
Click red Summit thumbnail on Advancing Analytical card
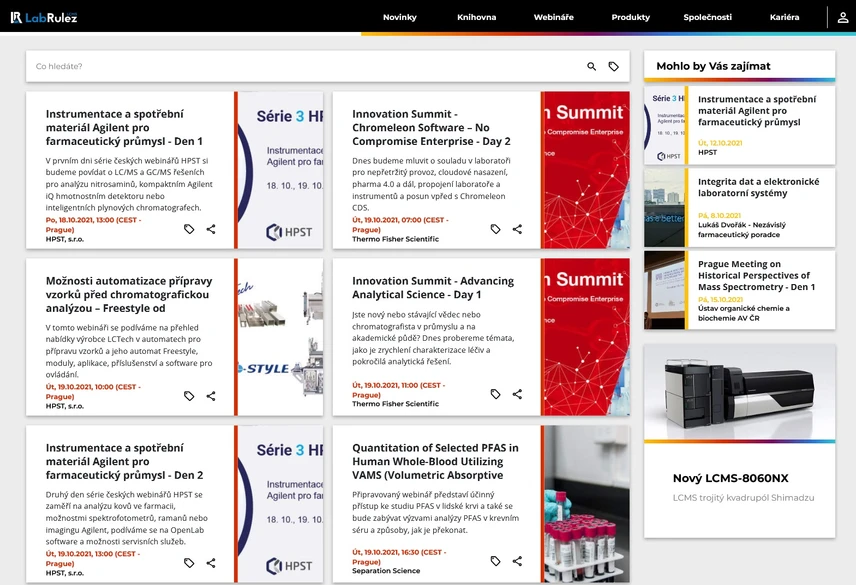pos(587,337)
